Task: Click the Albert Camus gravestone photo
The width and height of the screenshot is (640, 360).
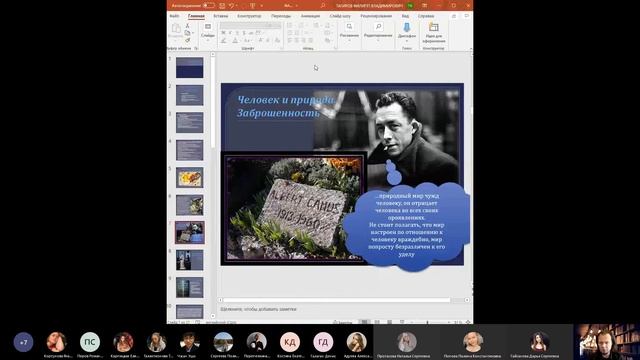Action: point(294,209)
